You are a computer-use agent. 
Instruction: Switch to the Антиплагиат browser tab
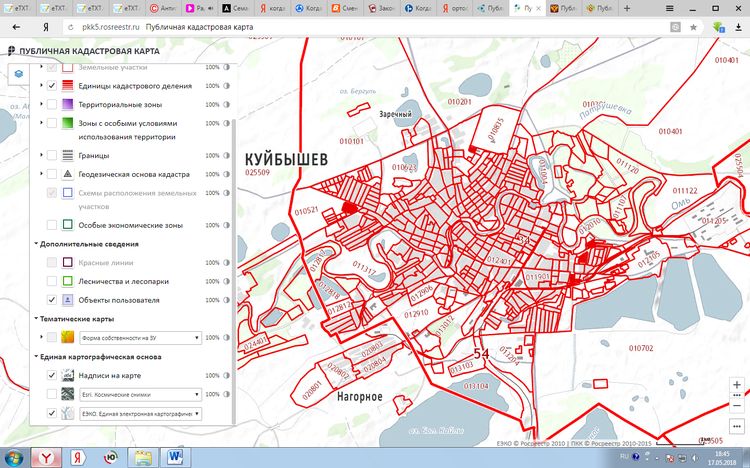(163, 8)
